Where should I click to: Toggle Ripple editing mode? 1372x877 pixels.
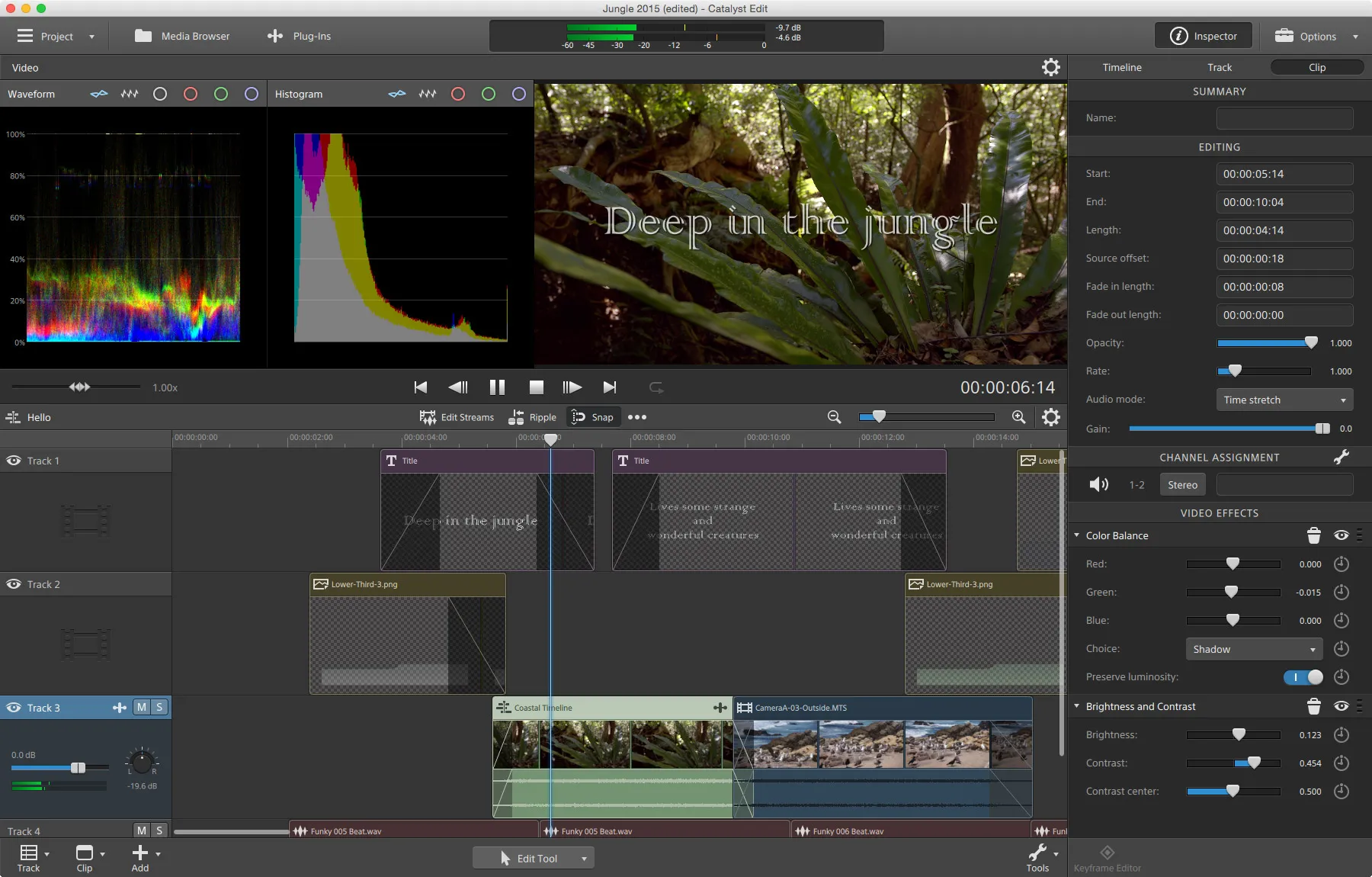click(x=533, y=417)
